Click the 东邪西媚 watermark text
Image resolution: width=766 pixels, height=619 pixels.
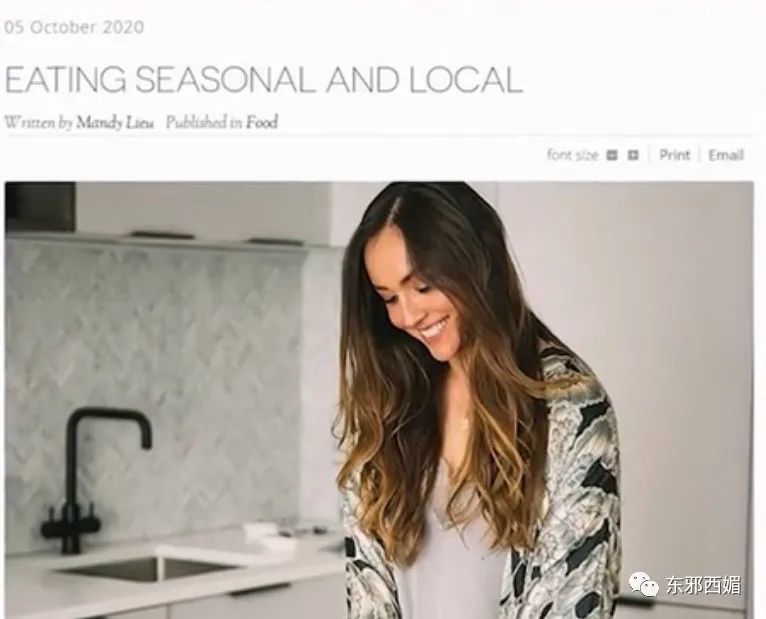[x=703, y=585]
